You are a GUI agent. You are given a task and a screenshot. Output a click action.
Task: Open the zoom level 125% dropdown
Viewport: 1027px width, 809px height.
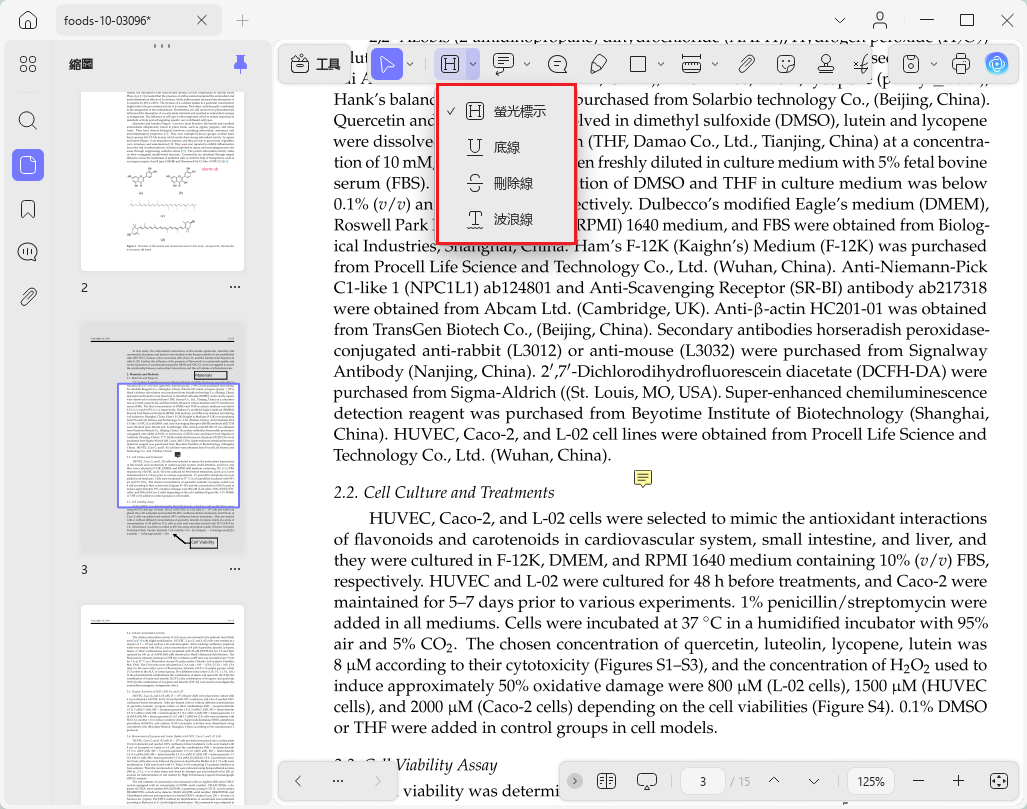click(870, 781)
